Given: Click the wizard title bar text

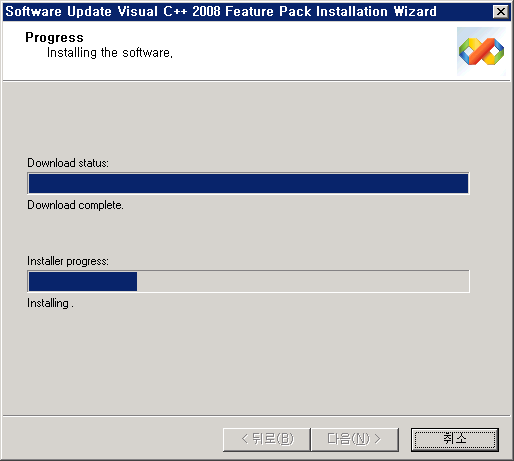Looking at the screenshot, I should coord(221,12).
